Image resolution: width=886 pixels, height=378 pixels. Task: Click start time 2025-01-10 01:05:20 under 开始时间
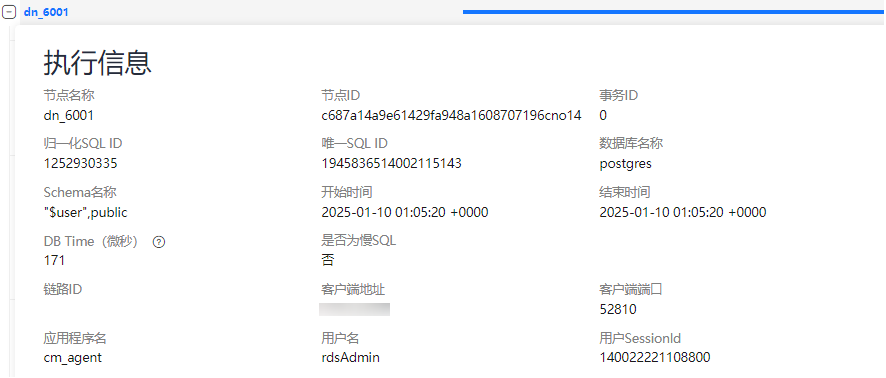tap(405, 212)
